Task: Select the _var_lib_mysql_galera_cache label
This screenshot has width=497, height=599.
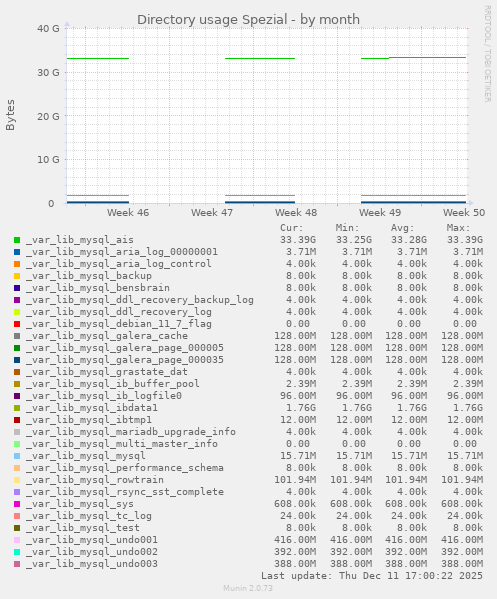Action: pos(107,336)
